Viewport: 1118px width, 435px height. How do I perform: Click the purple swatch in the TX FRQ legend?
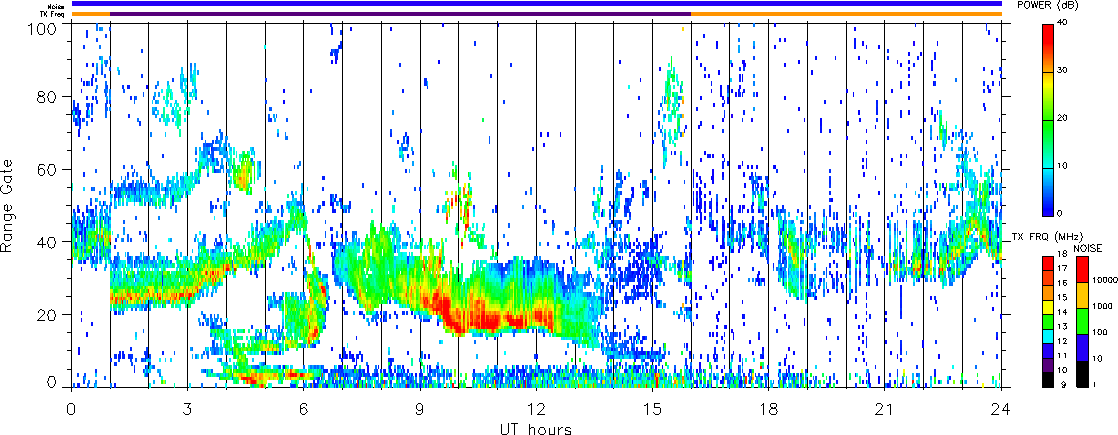click(x=1049, y=364)
